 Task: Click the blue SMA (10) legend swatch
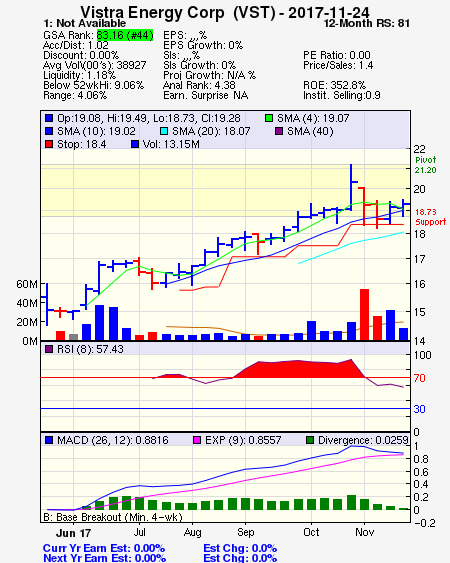point(49,131)
